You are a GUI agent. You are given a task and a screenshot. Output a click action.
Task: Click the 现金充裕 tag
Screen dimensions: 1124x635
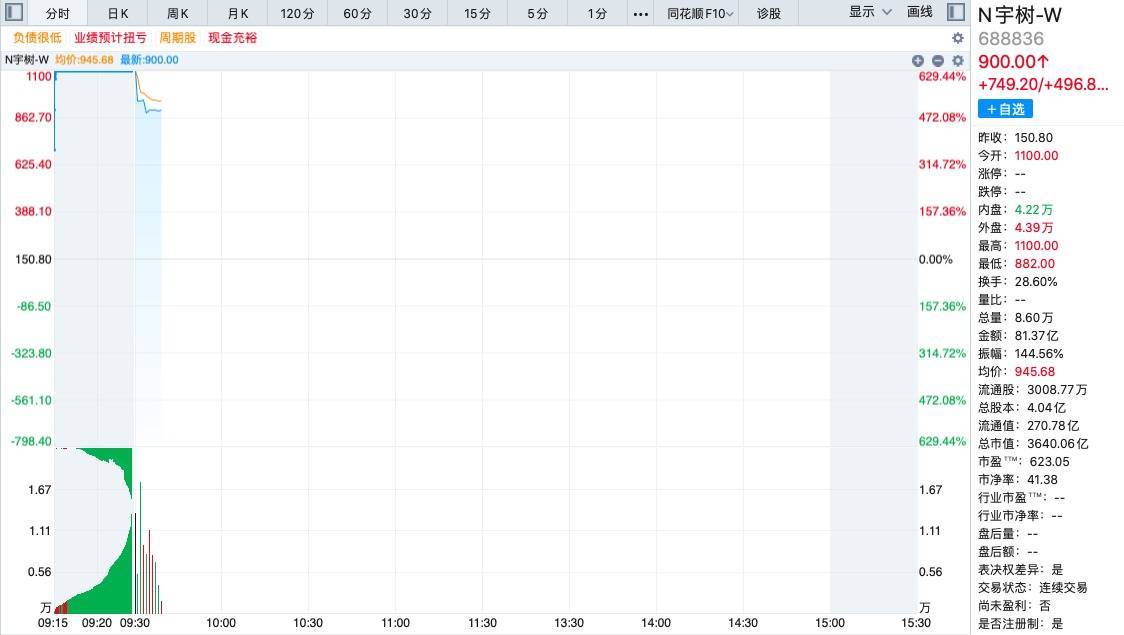tap(232, 38)
